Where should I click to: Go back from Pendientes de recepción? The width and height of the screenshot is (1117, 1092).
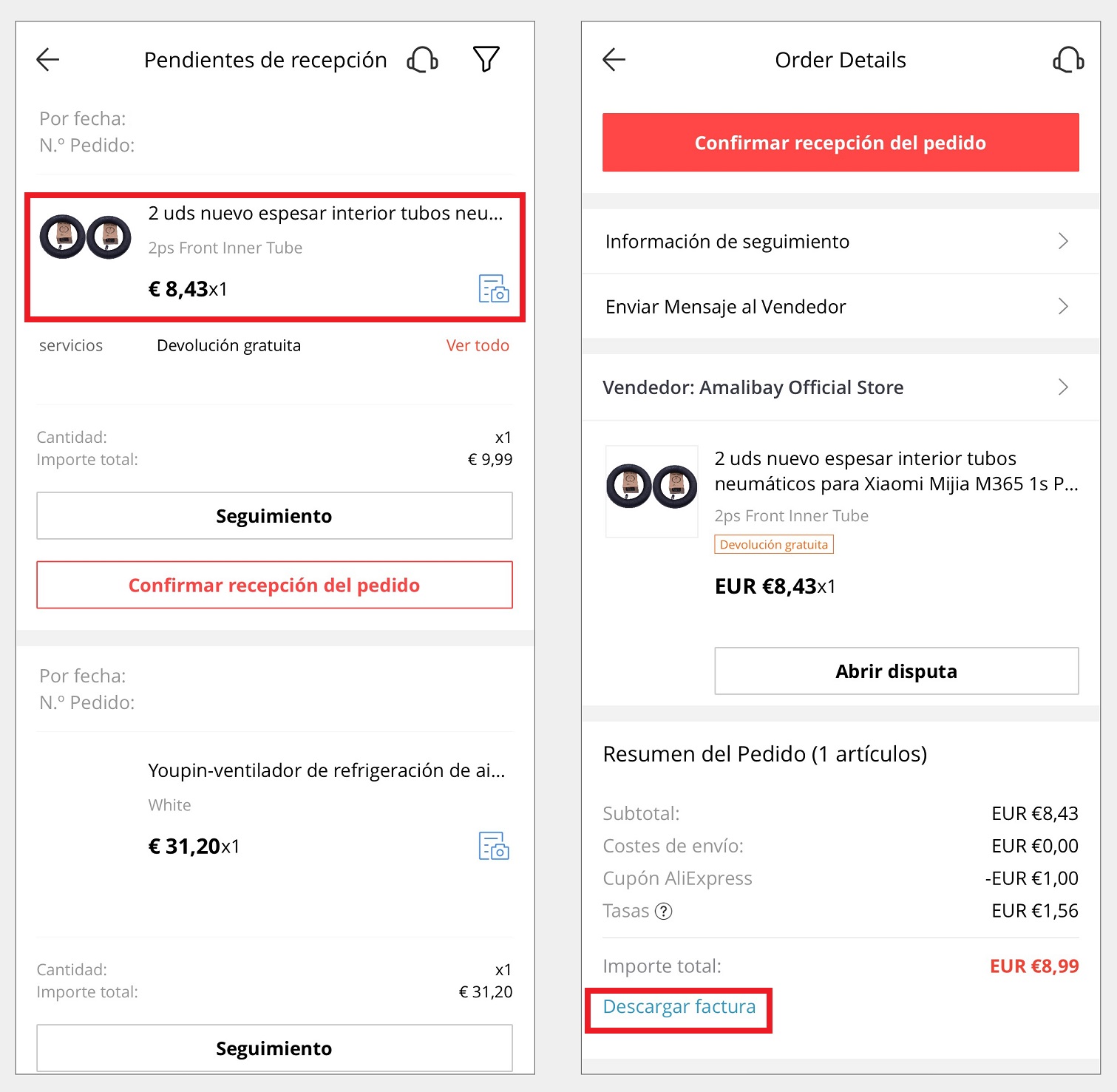[47, 59]
